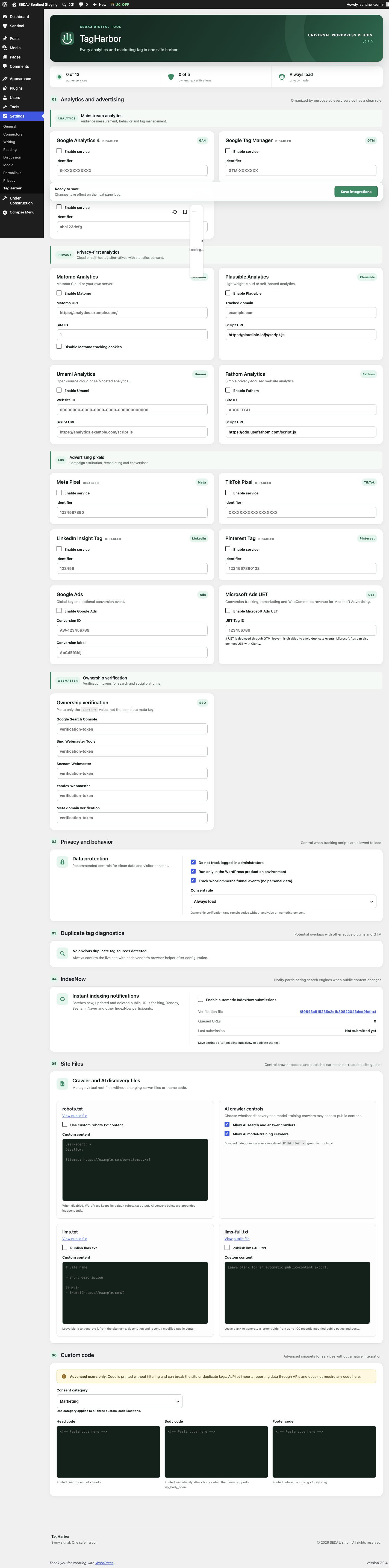
Task: Enable service for Google Tag Manager
Action: point(228,151)
